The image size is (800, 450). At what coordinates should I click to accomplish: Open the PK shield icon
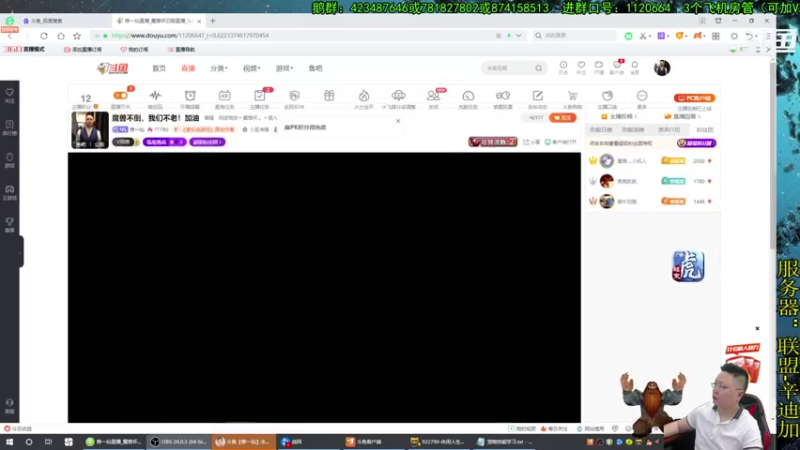(x=294, y=98)
